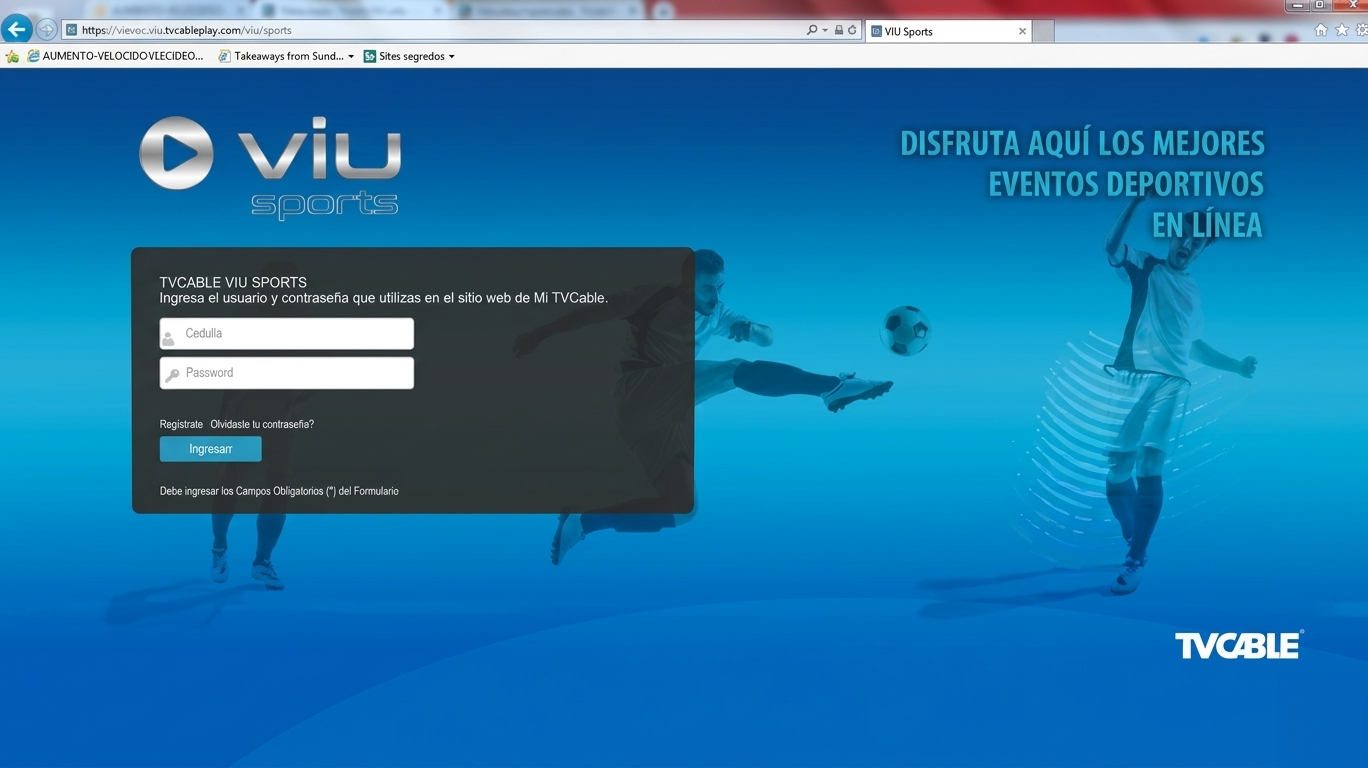Open a new tab with blank tab button
This screenshot has width=1368, height=768.
point(1043,31)
